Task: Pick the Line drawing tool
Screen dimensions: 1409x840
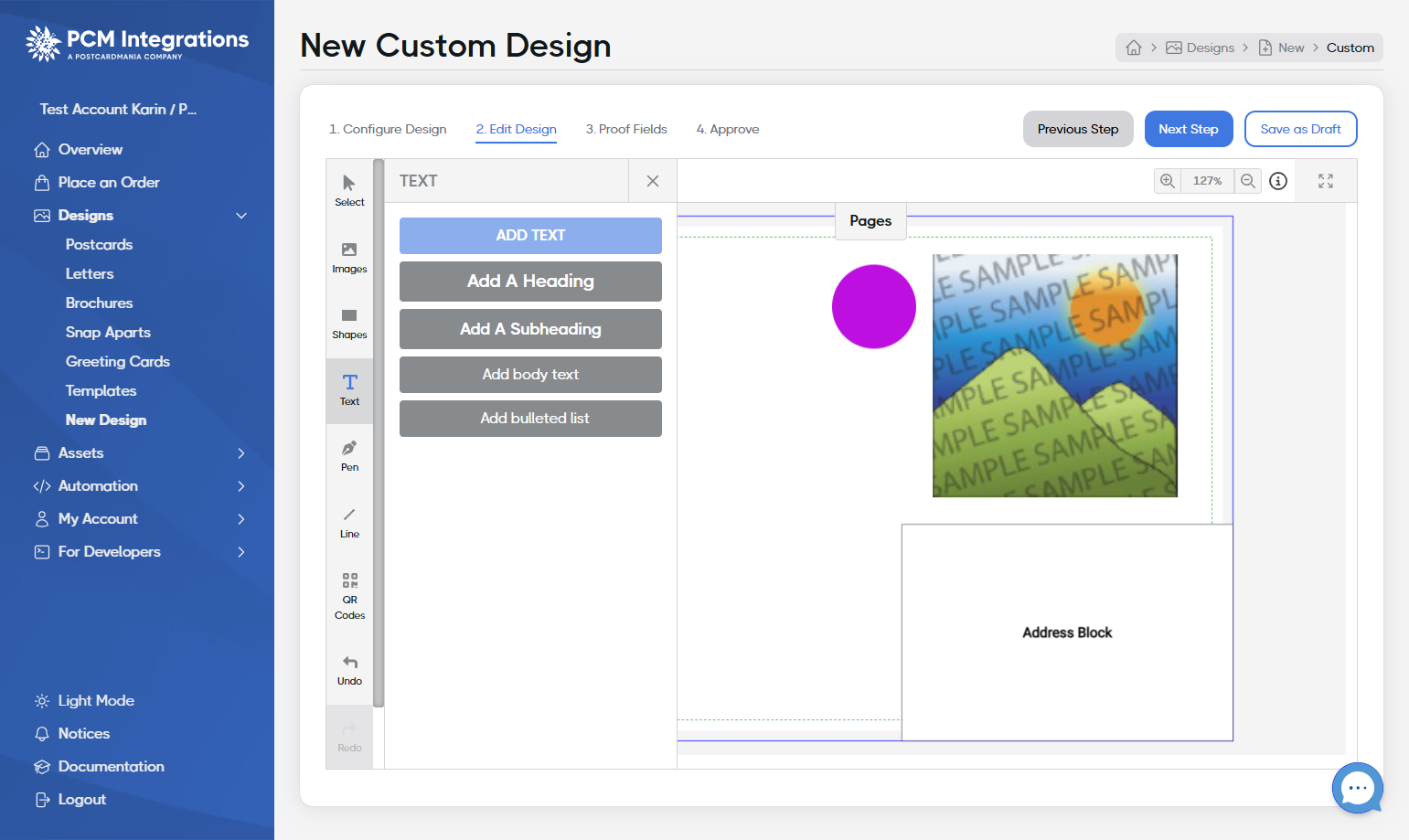Action: 349,523
